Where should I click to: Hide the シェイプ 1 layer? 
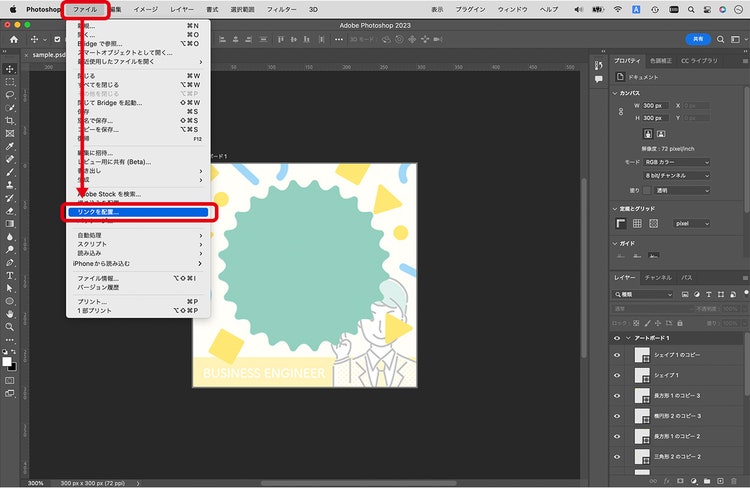point(617,376)
